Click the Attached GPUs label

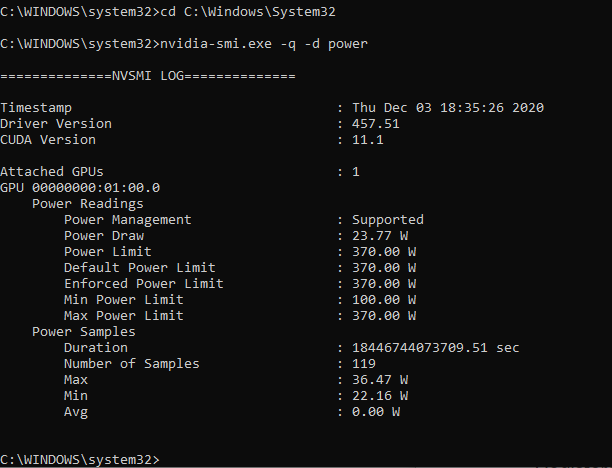click(x=52, y=172)
